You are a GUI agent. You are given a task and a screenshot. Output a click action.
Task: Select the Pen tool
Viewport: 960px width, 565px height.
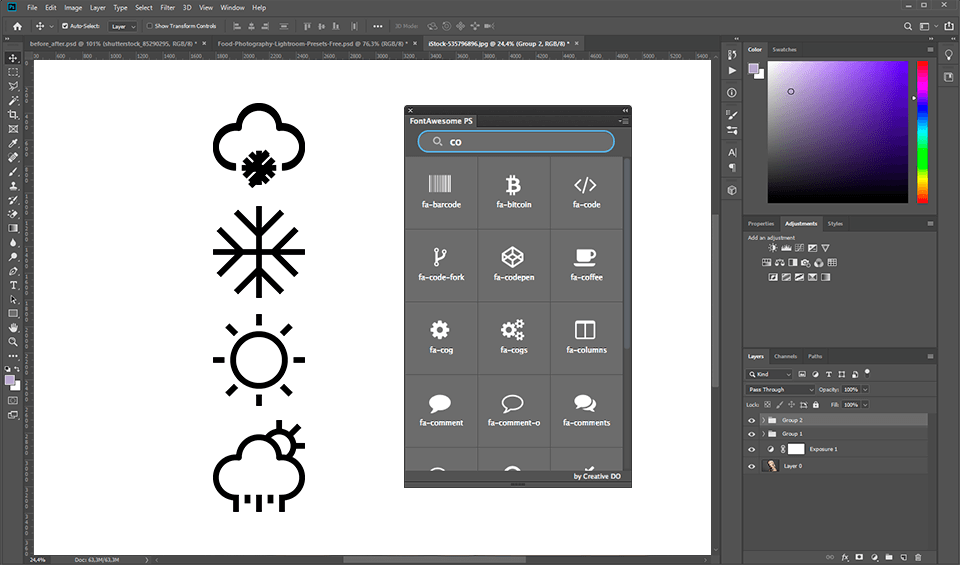[x=13, y=271]
